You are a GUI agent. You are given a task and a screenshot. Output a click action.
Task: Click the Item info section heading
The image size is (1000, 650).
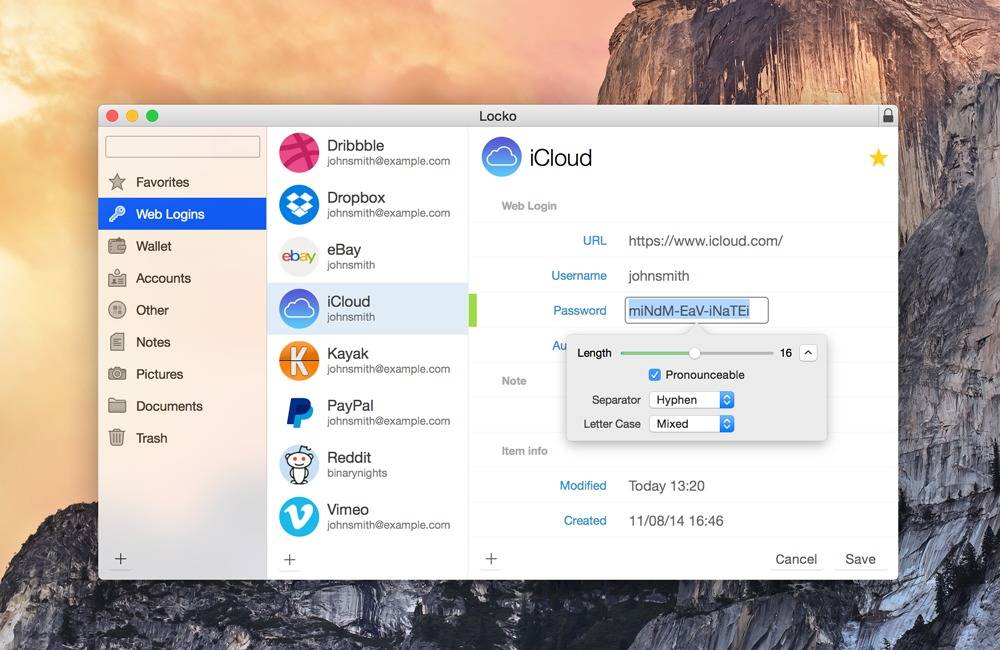[x=524, y=450]
